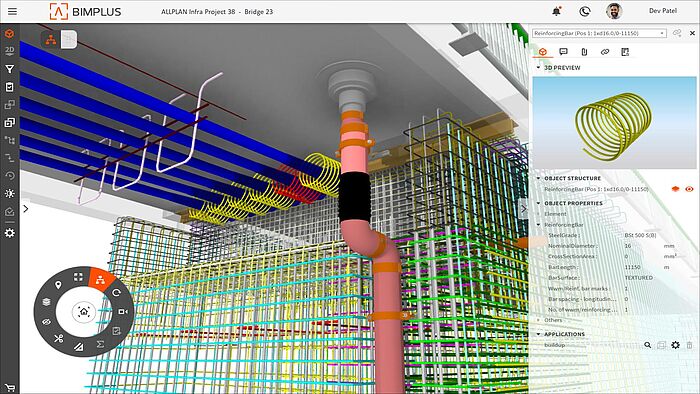Switch to the comments tab
Viewport: 700px width, 394px height.
(563, 52)
